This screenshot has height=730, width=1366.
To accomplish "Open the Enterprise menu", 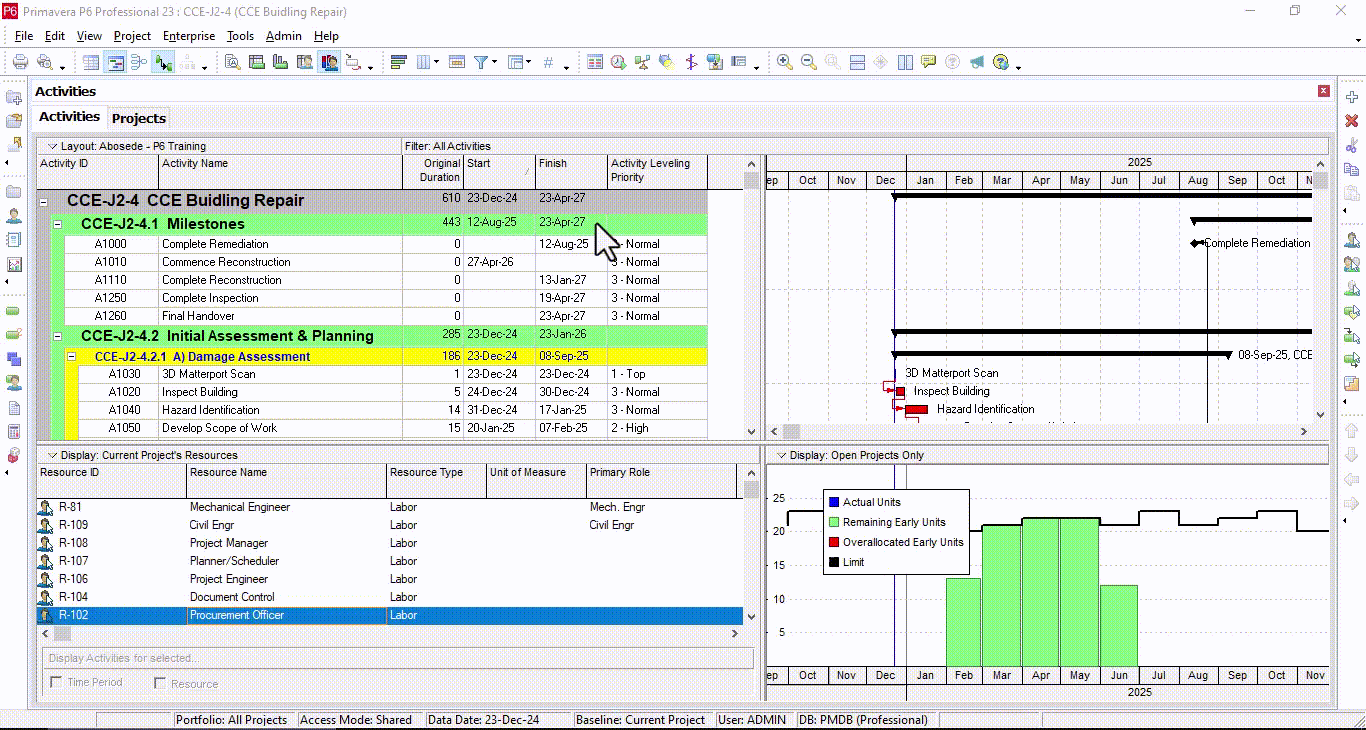I will 188,36.
